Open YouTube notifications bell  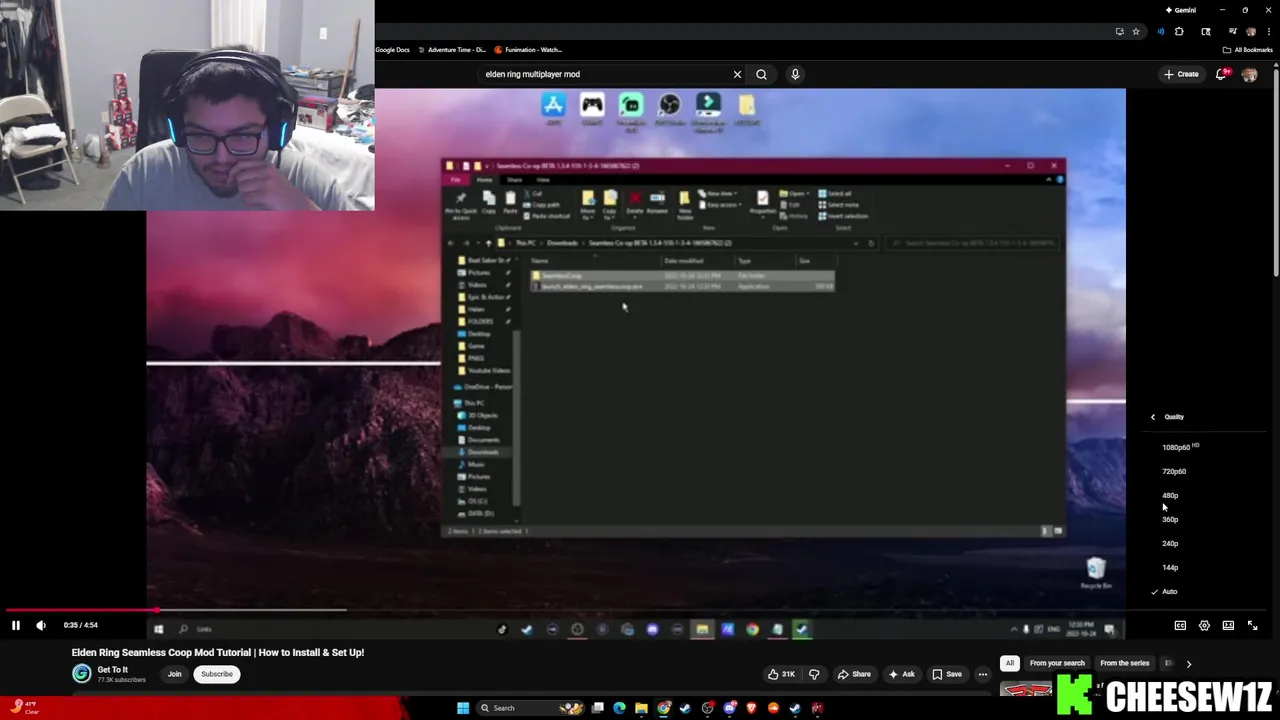[x=1222, y=74]
